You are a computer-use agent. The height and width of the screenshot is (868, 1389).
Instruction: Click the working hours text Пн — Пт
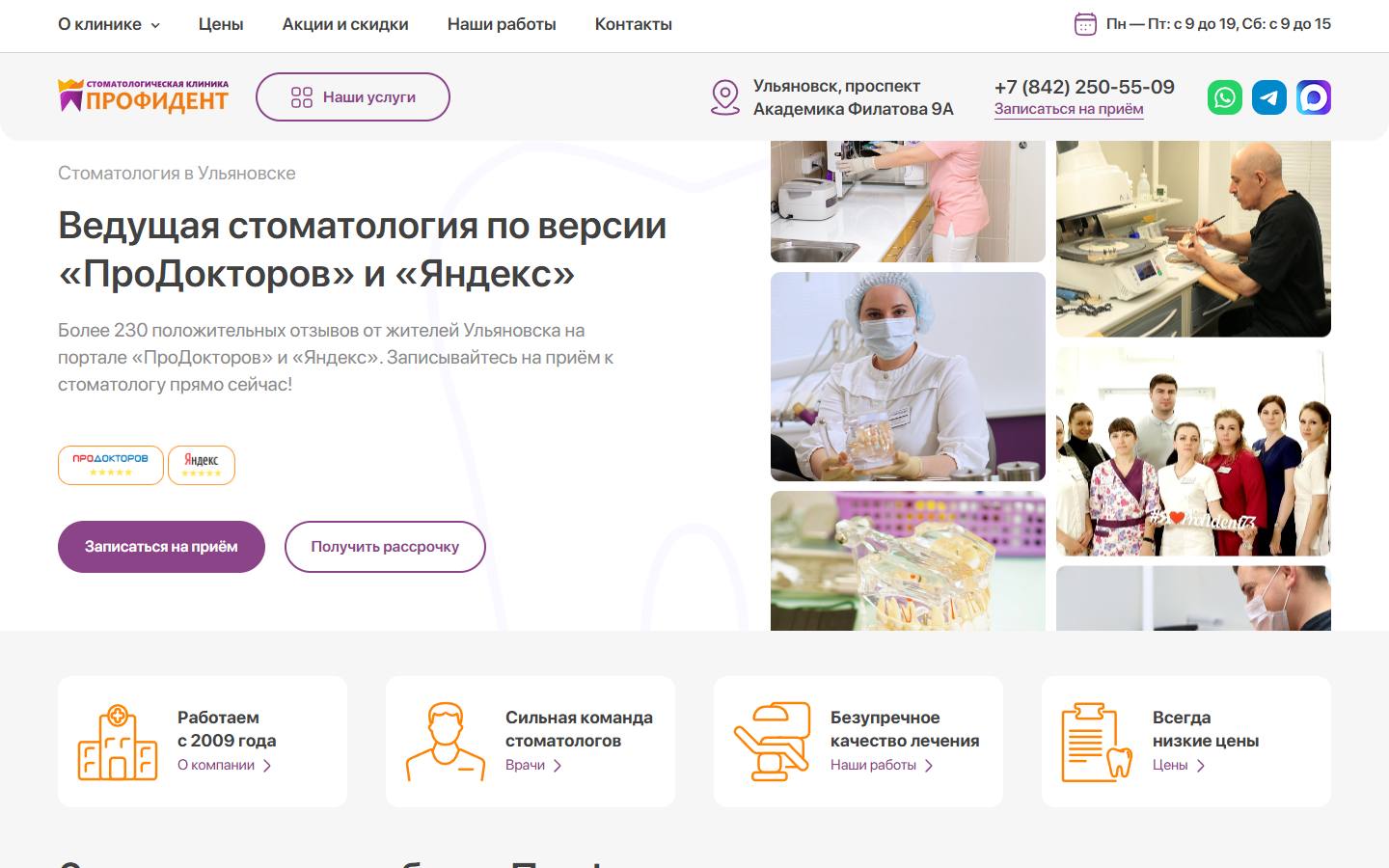[x=1218, y=24]
